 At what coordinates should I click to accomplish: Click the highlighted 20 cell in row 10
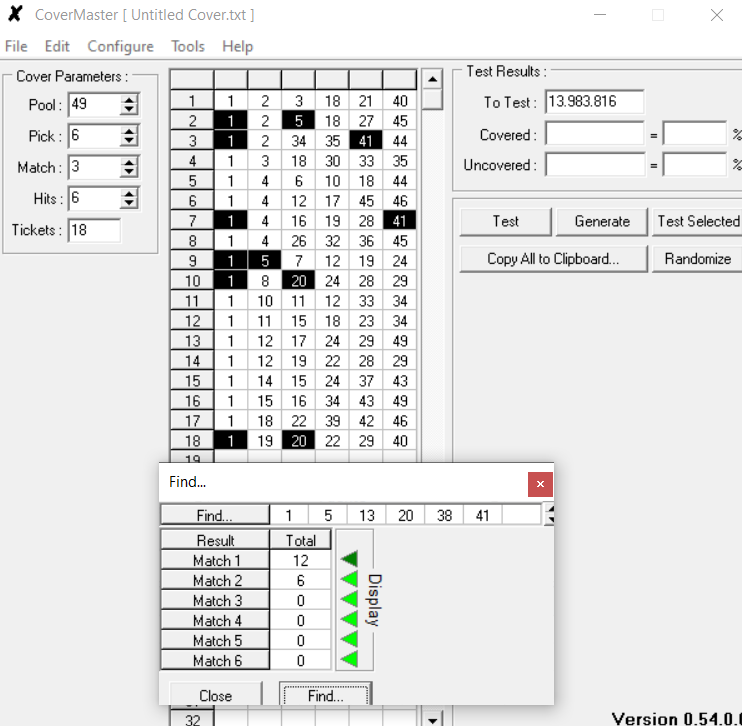point(298,281)
